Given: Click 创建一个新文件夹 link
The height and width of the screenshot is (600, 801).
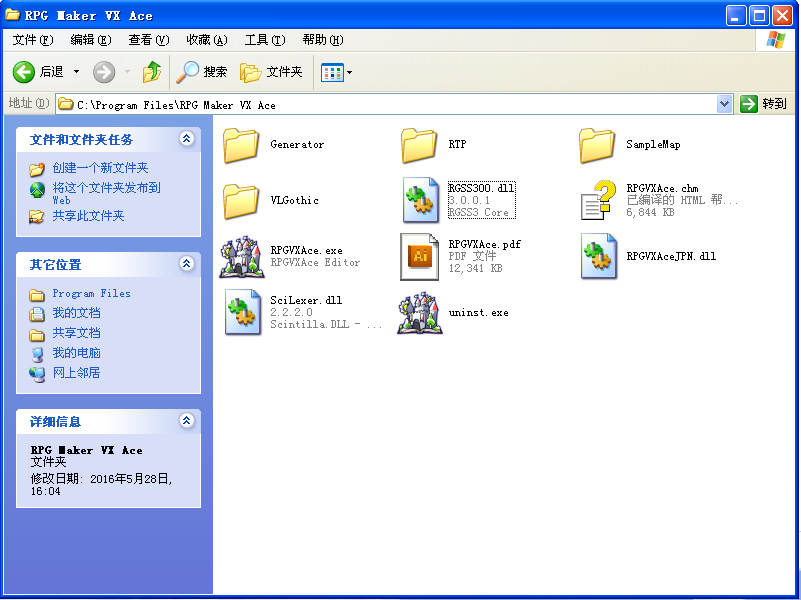Looking at the screenshot, I should 100,167.
